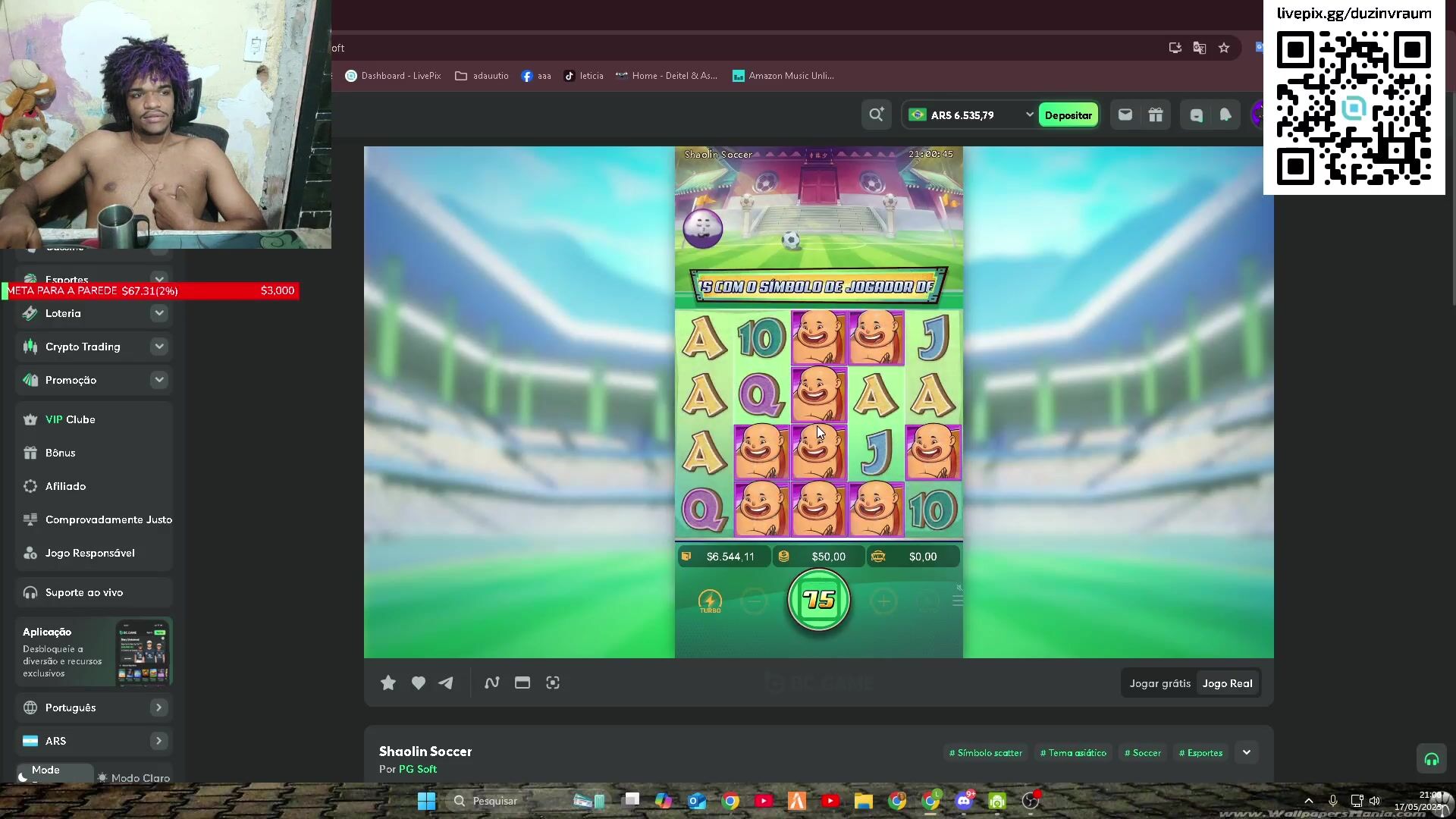
Task: Click the green Depositar button
Action: tap(1068, 115)
